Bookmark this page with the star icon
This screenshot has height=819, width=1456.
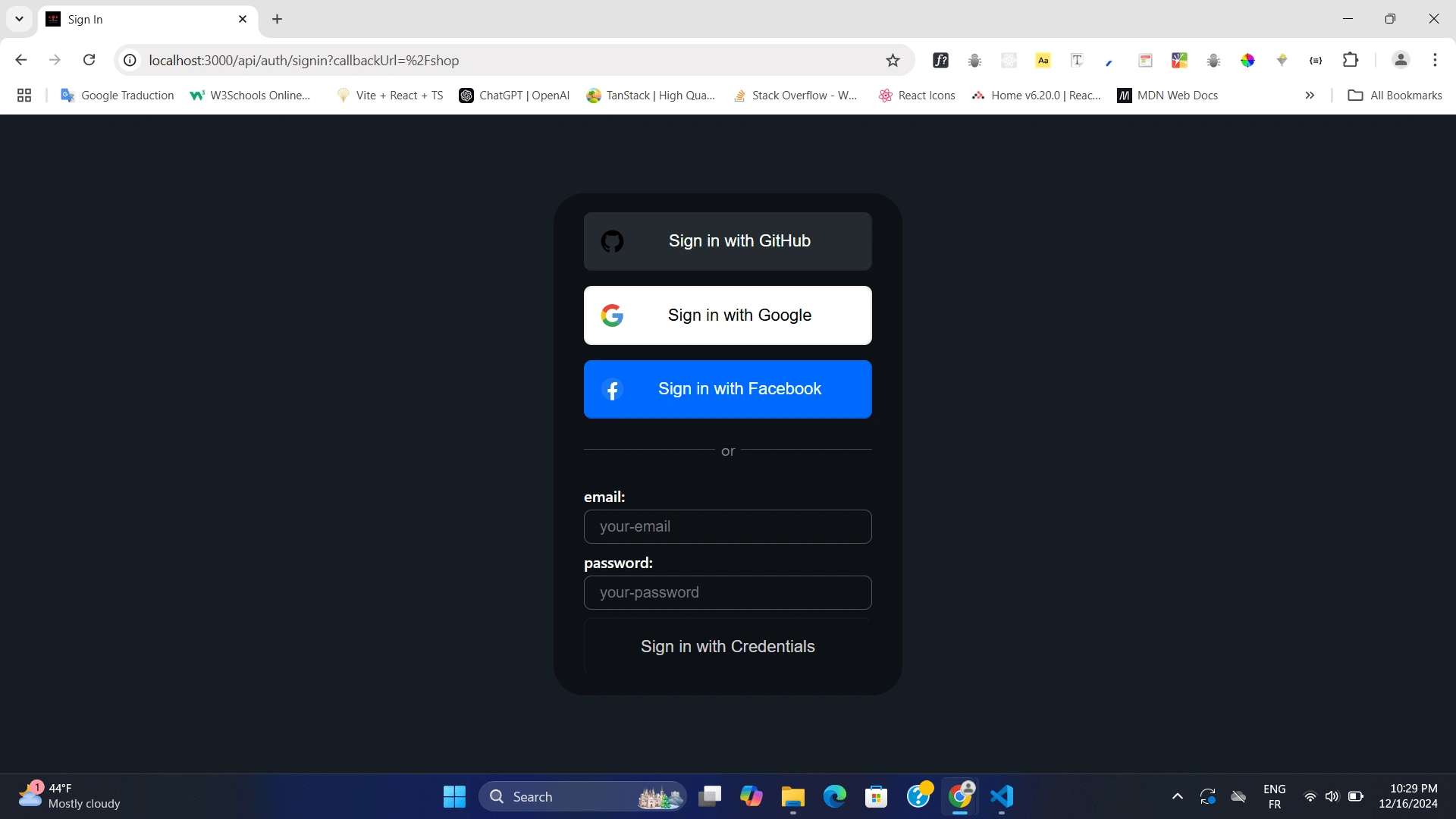point(893,61)
